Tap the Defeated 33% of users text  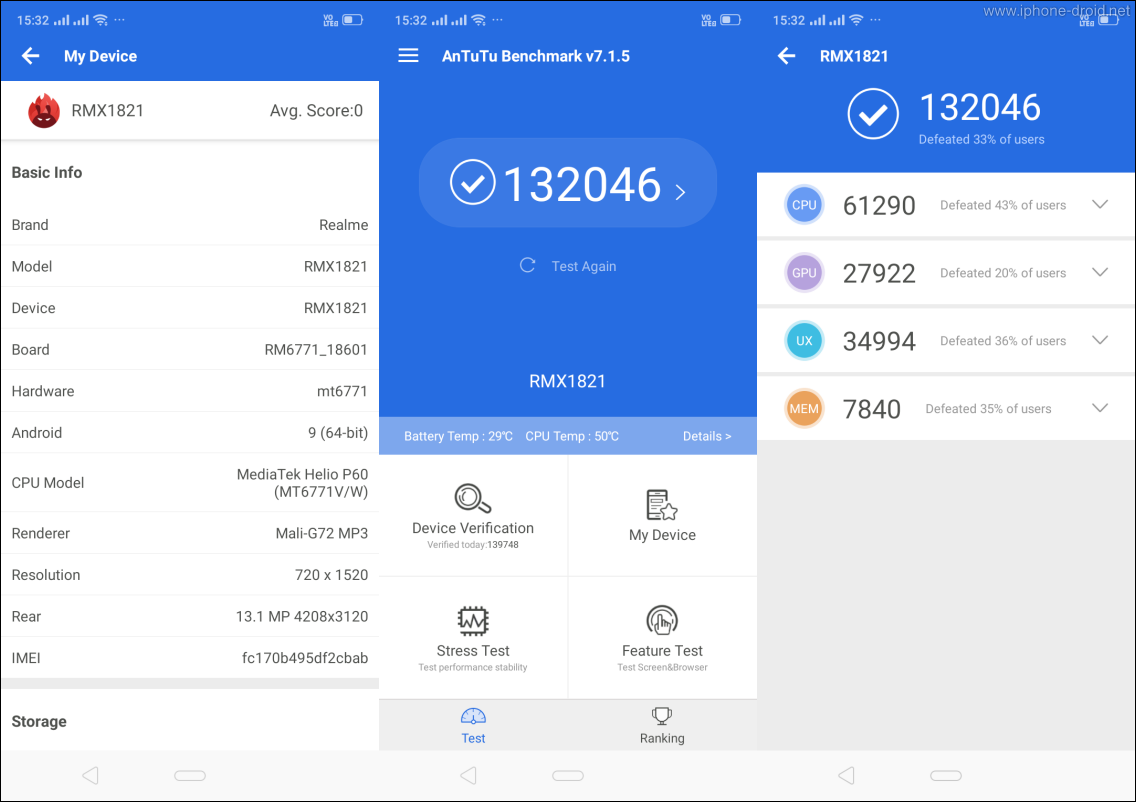click(982, 139)
